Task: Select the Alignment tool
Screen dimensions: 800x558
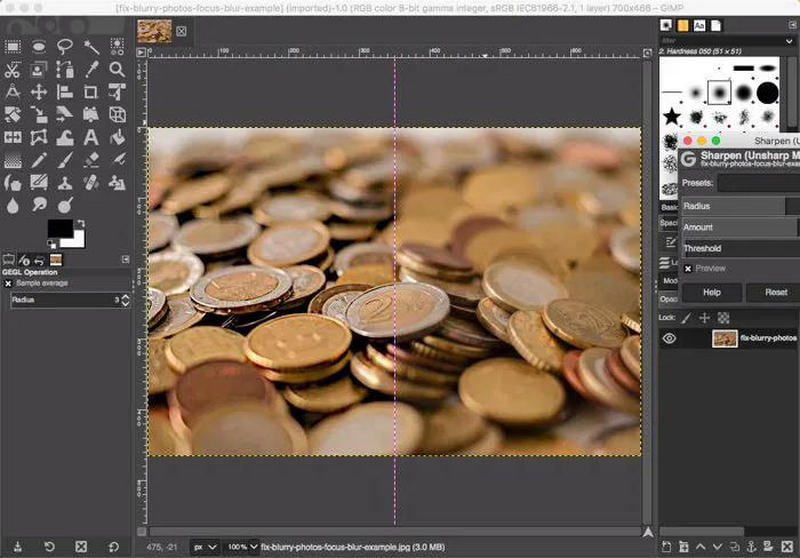Action: tap(65, 92)
